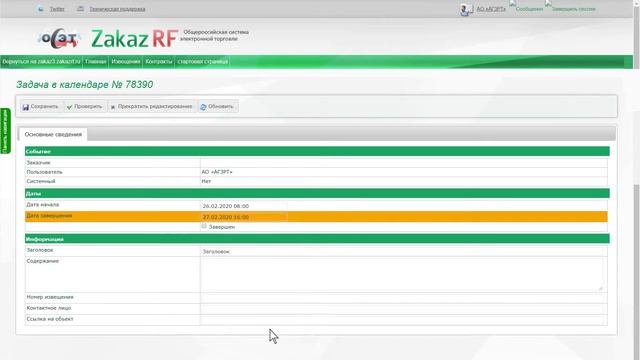Toggle the Завершен checkbox
640x360 pixels.
204,226
